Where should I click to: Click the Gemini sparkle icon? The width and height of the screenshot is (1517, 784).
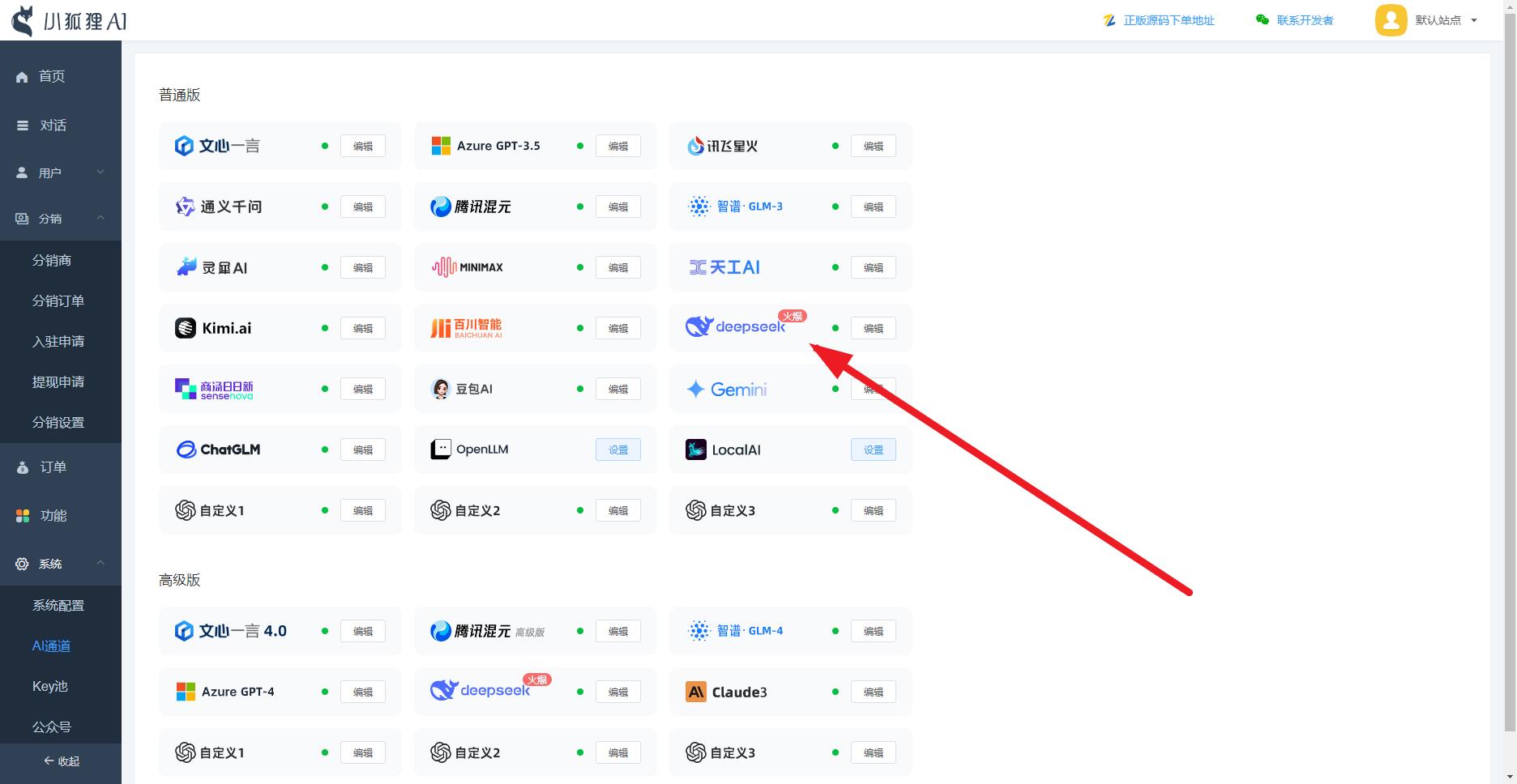point(696,389)
